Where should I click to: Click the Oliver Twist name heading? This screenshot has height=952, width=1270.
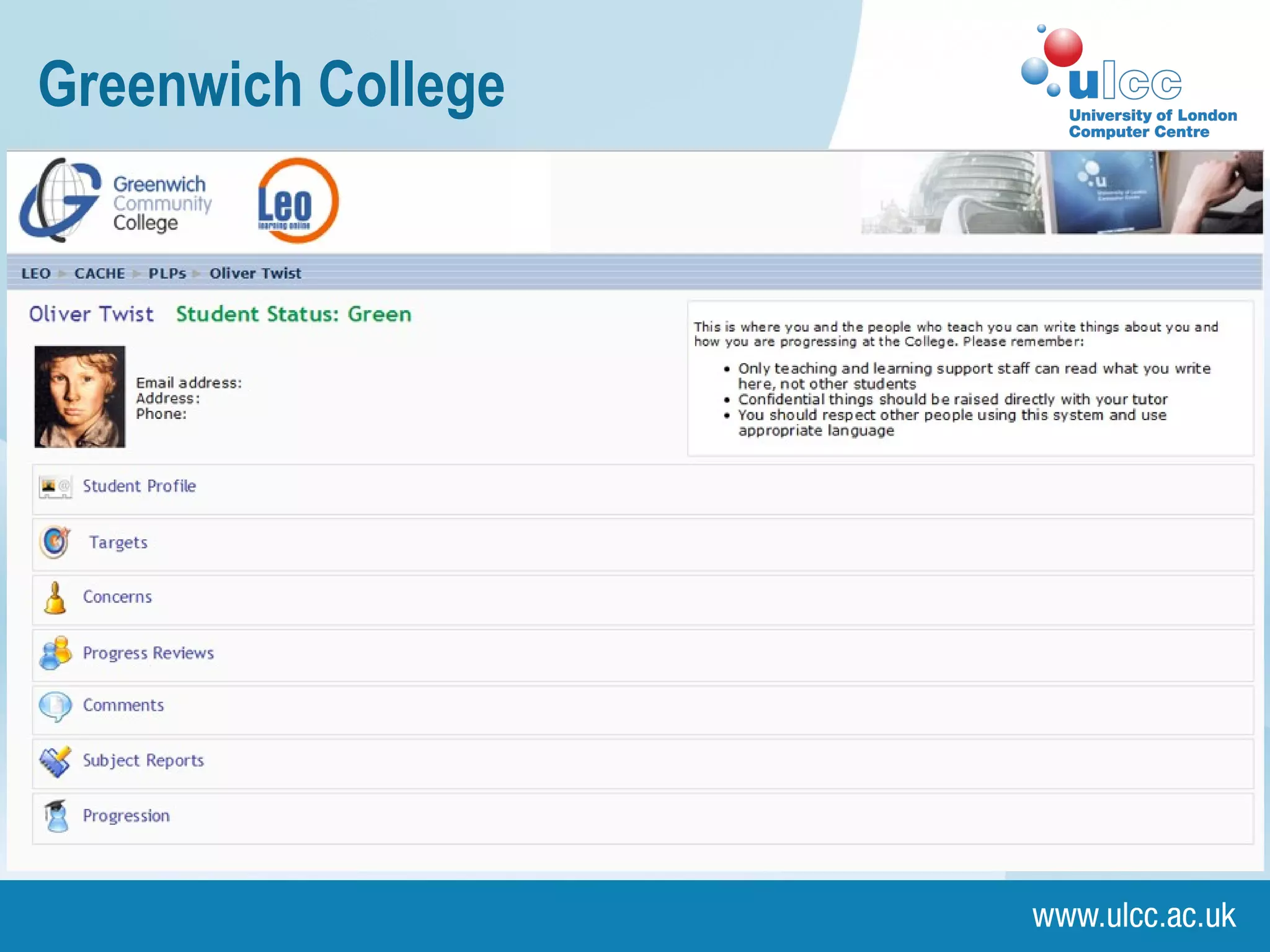[x=91, y=314]
